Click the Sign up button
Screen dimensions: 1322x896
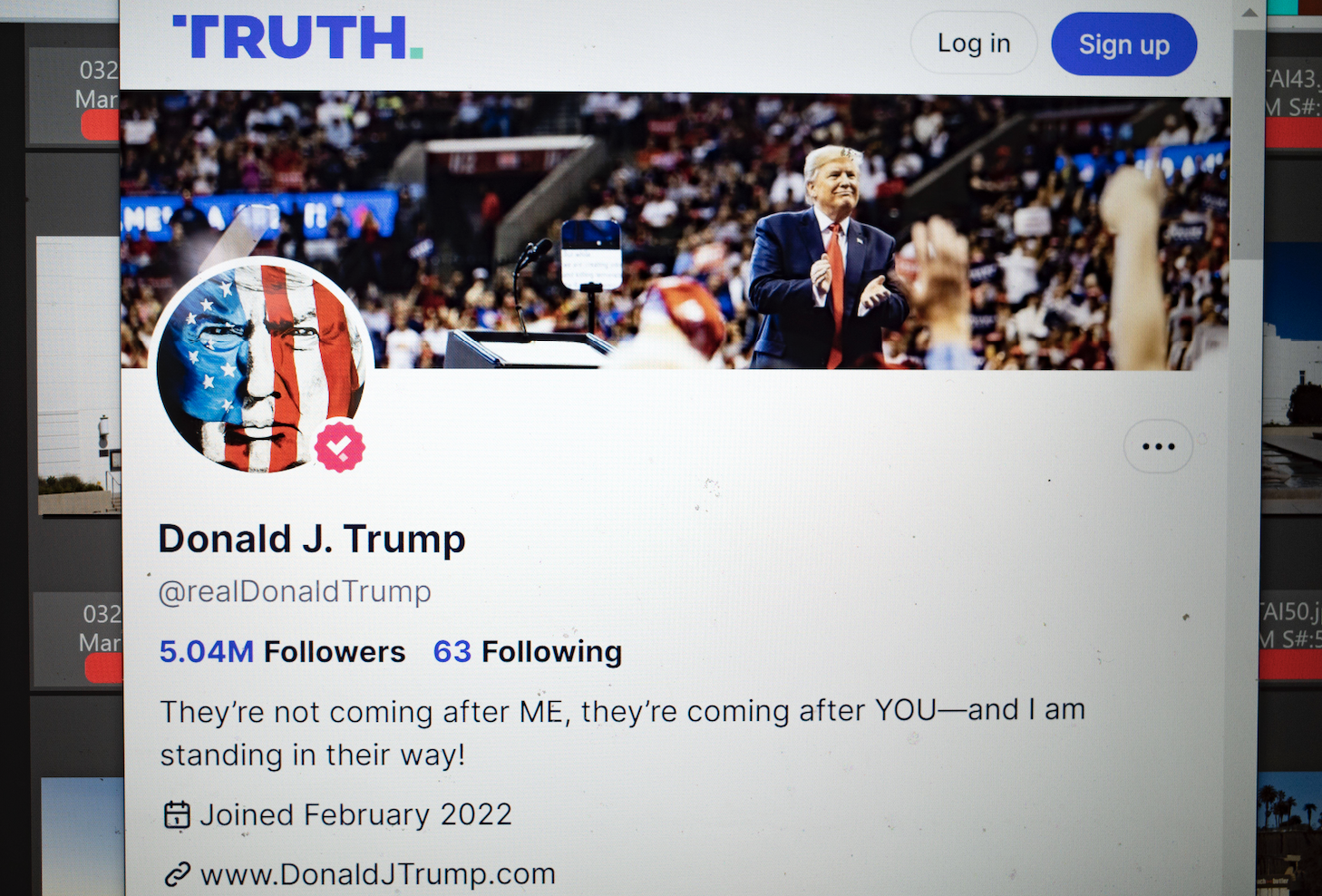pos(1123,44)
